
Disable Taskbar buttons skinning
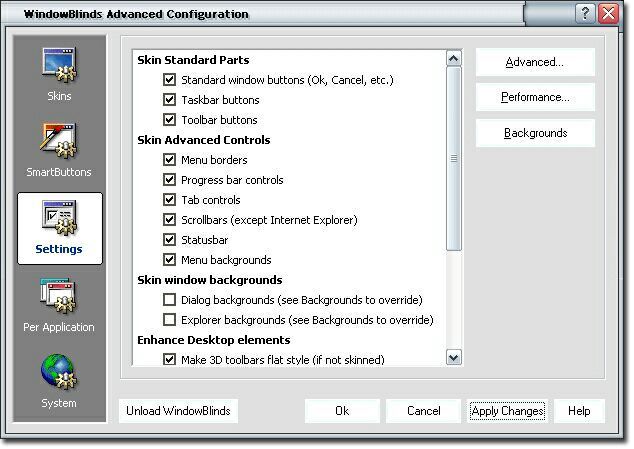tap(169, 100)
